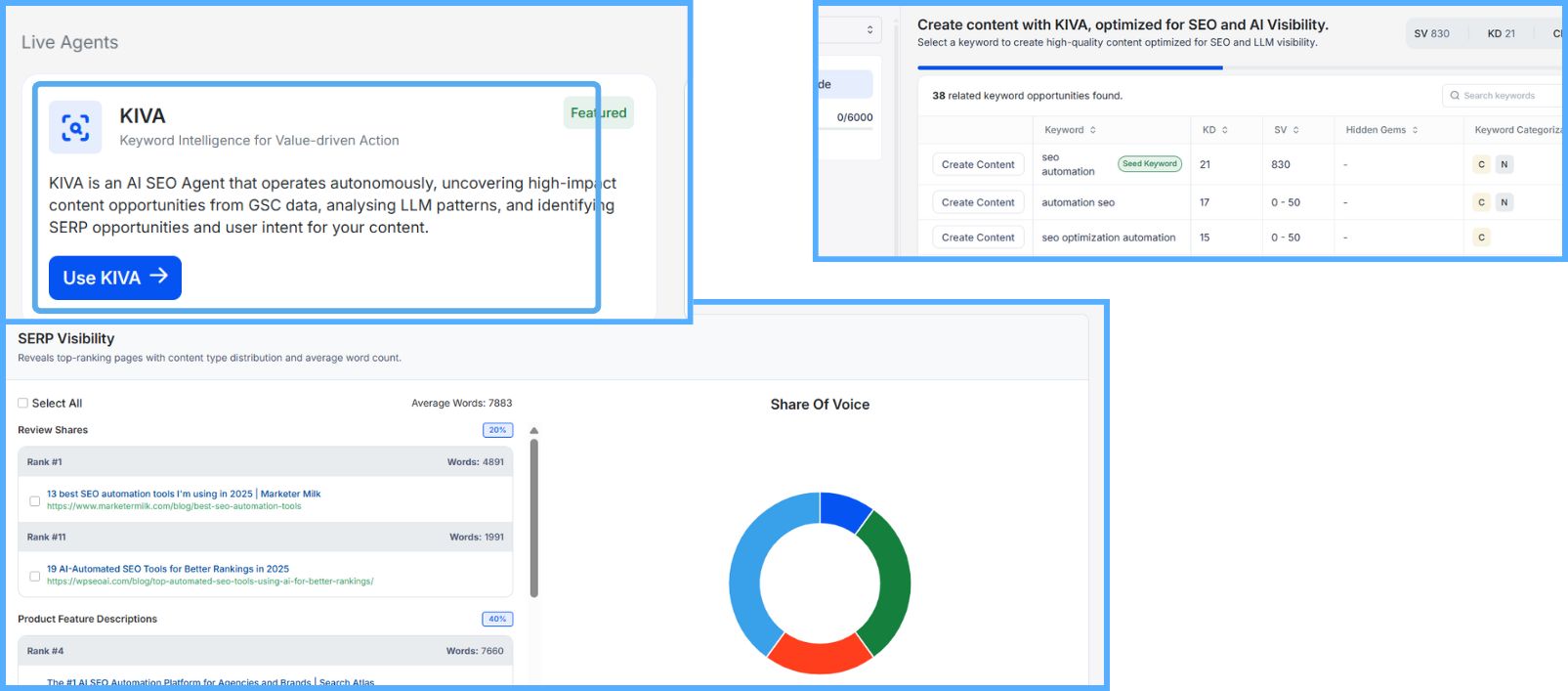Click the search magnifier icon in keywords box
The width and height of the screenshot is (1568, 691).
coord(1455,96)
